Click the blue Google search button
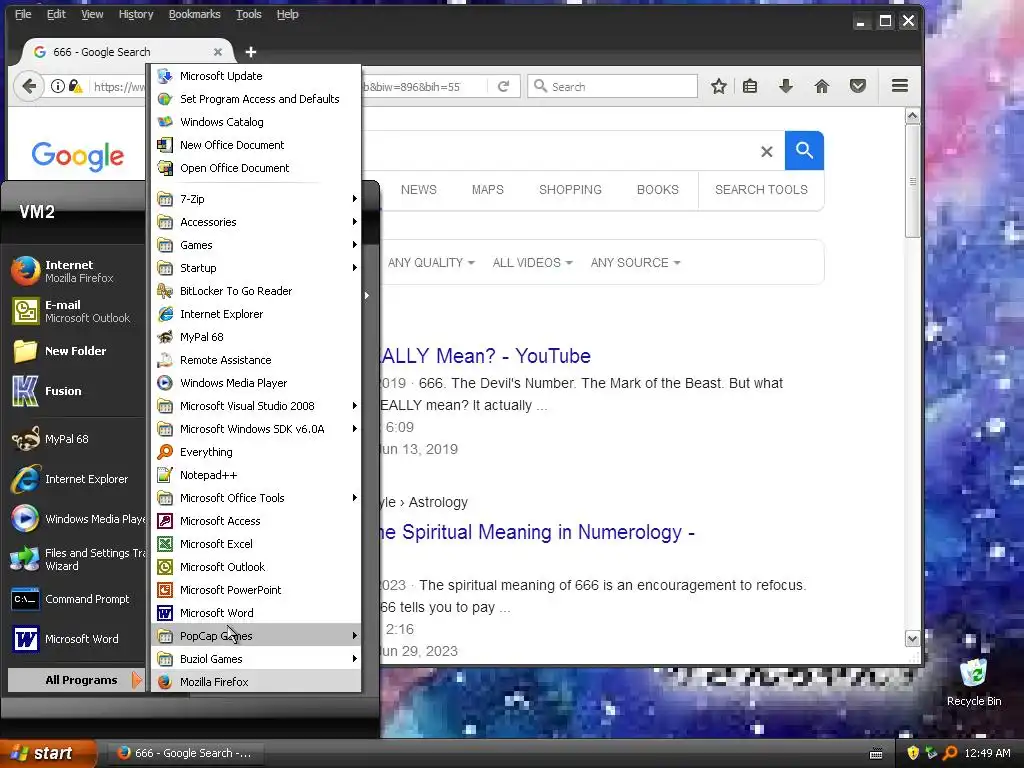1024x768 pixels. pyautogui.click(x=804, y=151)
